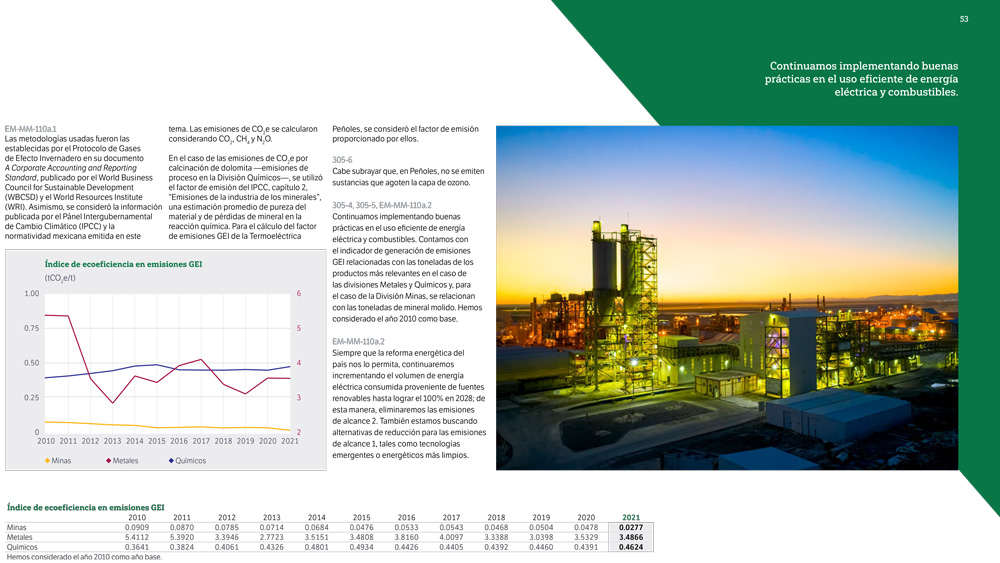Image resolution: width=1000 pixels, height=563 pixels.
Task: Open the industrial plant photo at dusk
Action: coord(727,298)
